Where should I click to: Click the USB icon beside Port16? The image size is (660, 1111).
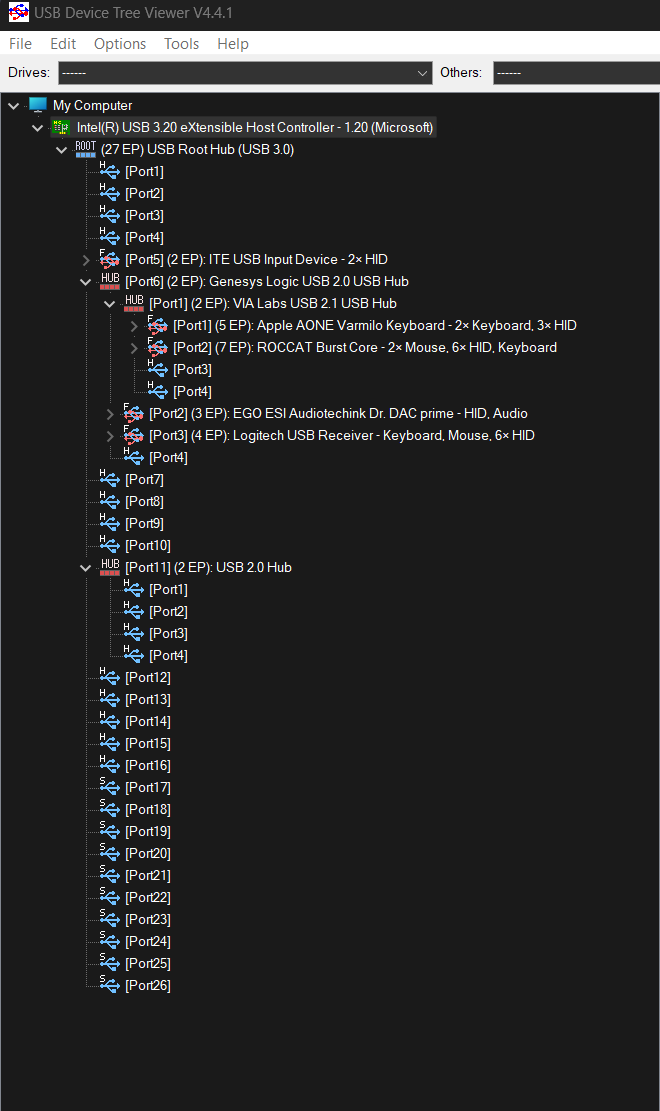(109, 765)
